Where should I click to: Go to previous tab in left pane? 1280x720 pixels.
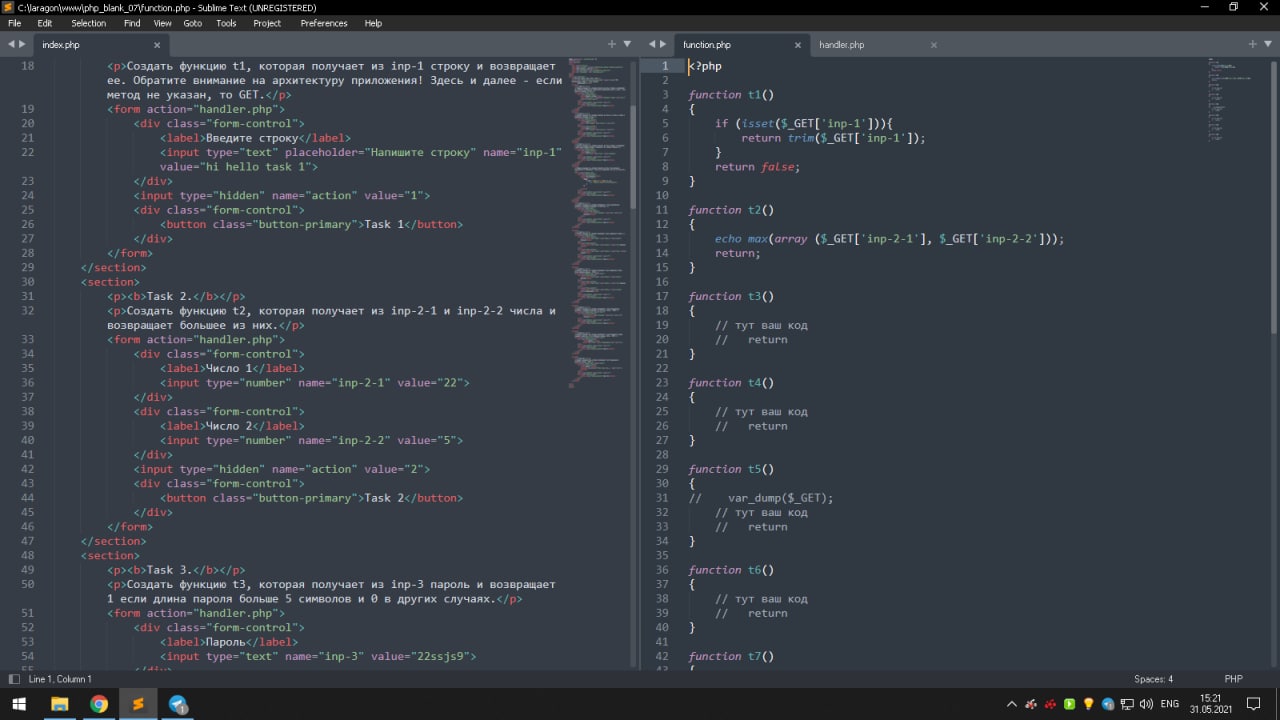click(11, 44)
